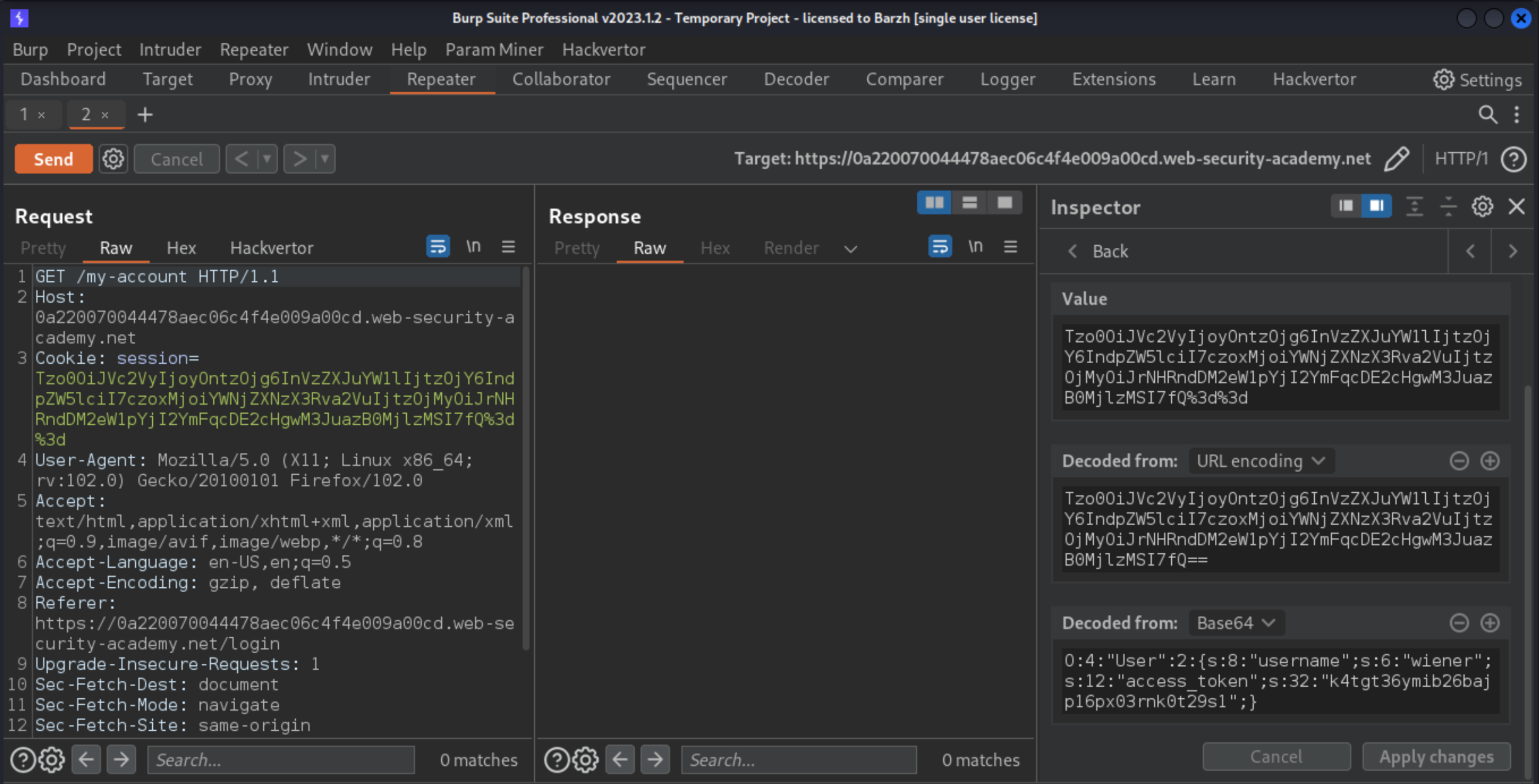The width and height of the screenshot is (1539, 784).
Task: Close Repeater tab 1 with its x
Action: (41, 115)
